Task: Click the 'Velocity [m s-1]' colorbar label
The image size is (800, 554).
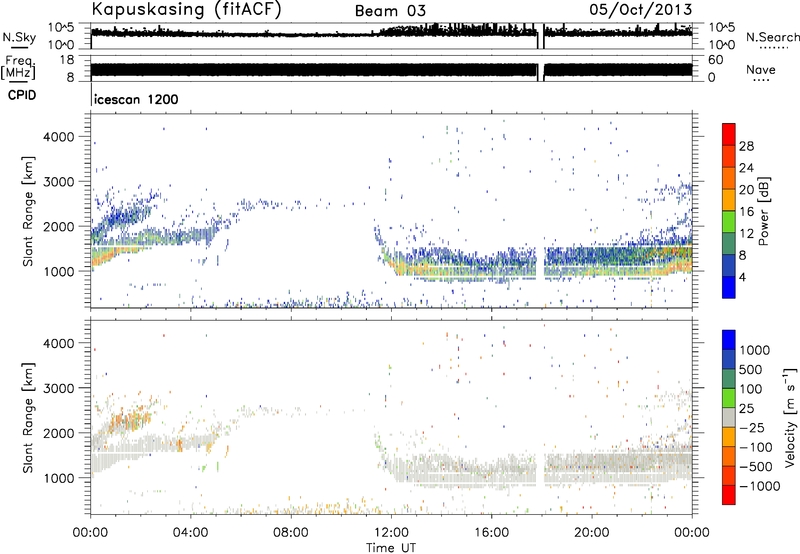Action: (790, 417)
